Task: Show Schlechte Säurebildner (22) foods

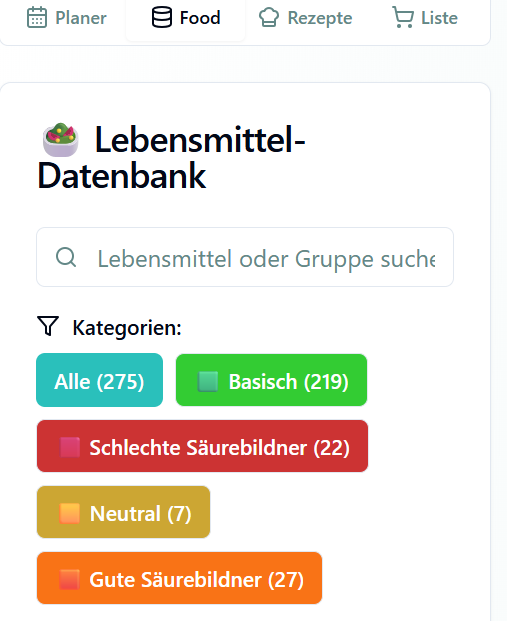Action: 202,446
